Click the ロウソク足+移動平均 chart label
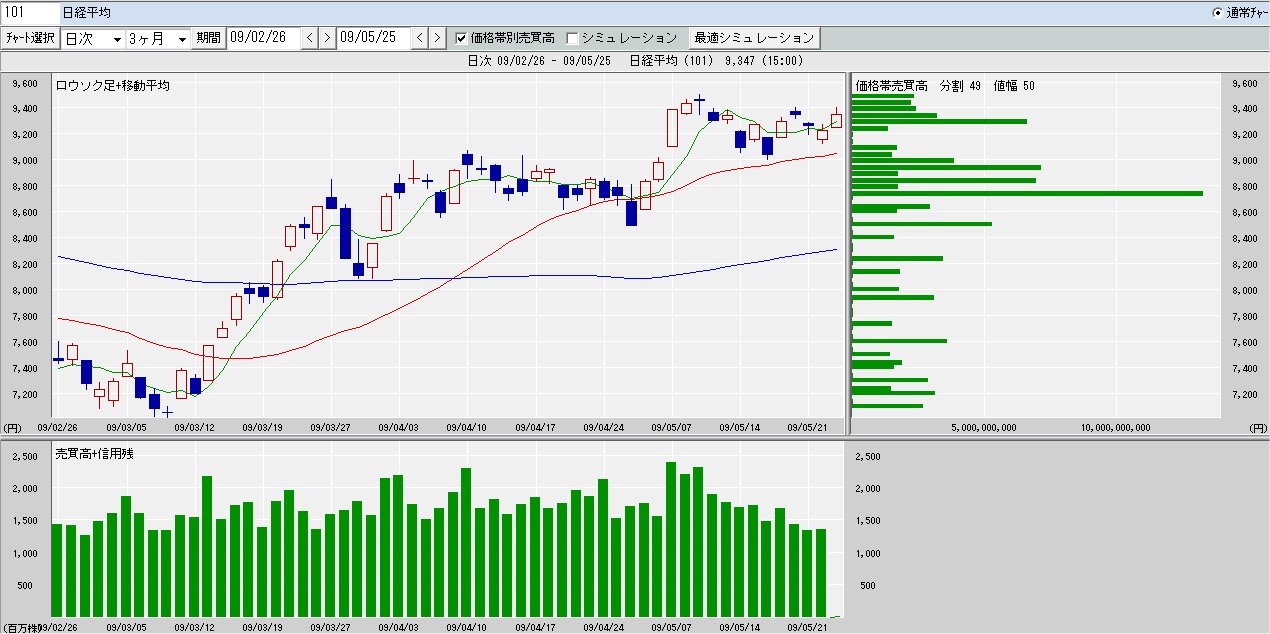This screenshot has height=634, width=1270. (x=112, y=86)
